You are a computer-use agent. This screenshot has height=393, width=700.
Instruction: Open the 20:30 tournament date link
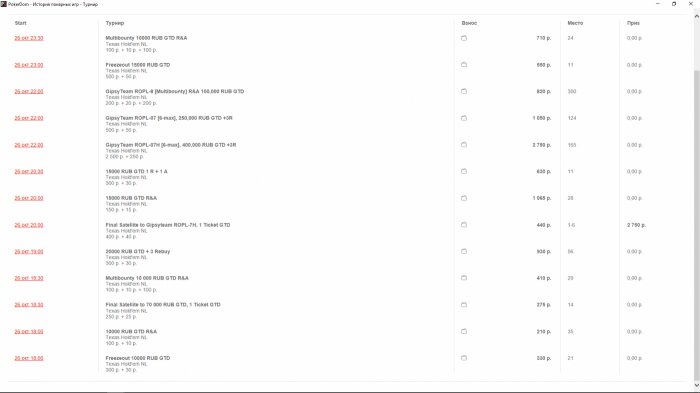point(29,171)
